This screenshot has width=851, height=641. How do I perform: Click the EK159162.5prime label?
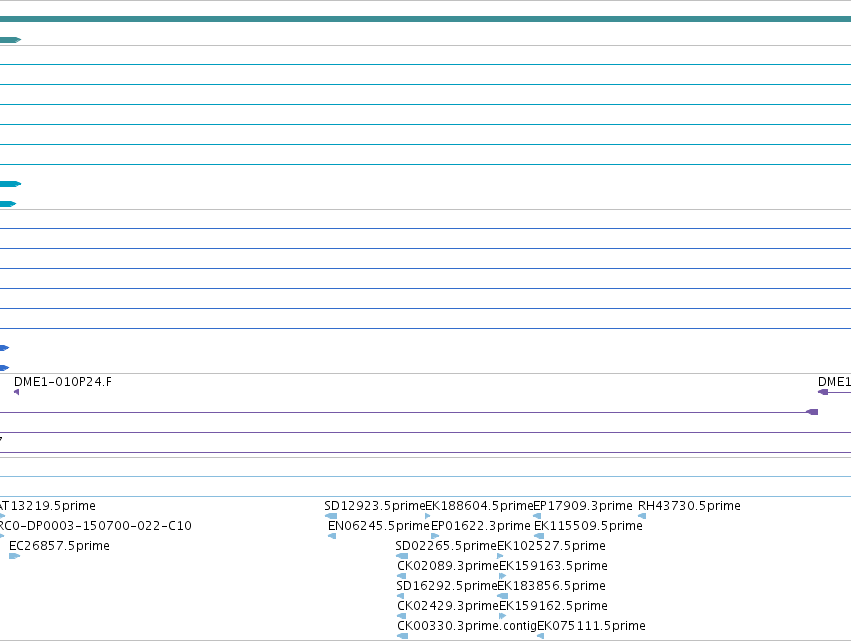tap(553, 606)
